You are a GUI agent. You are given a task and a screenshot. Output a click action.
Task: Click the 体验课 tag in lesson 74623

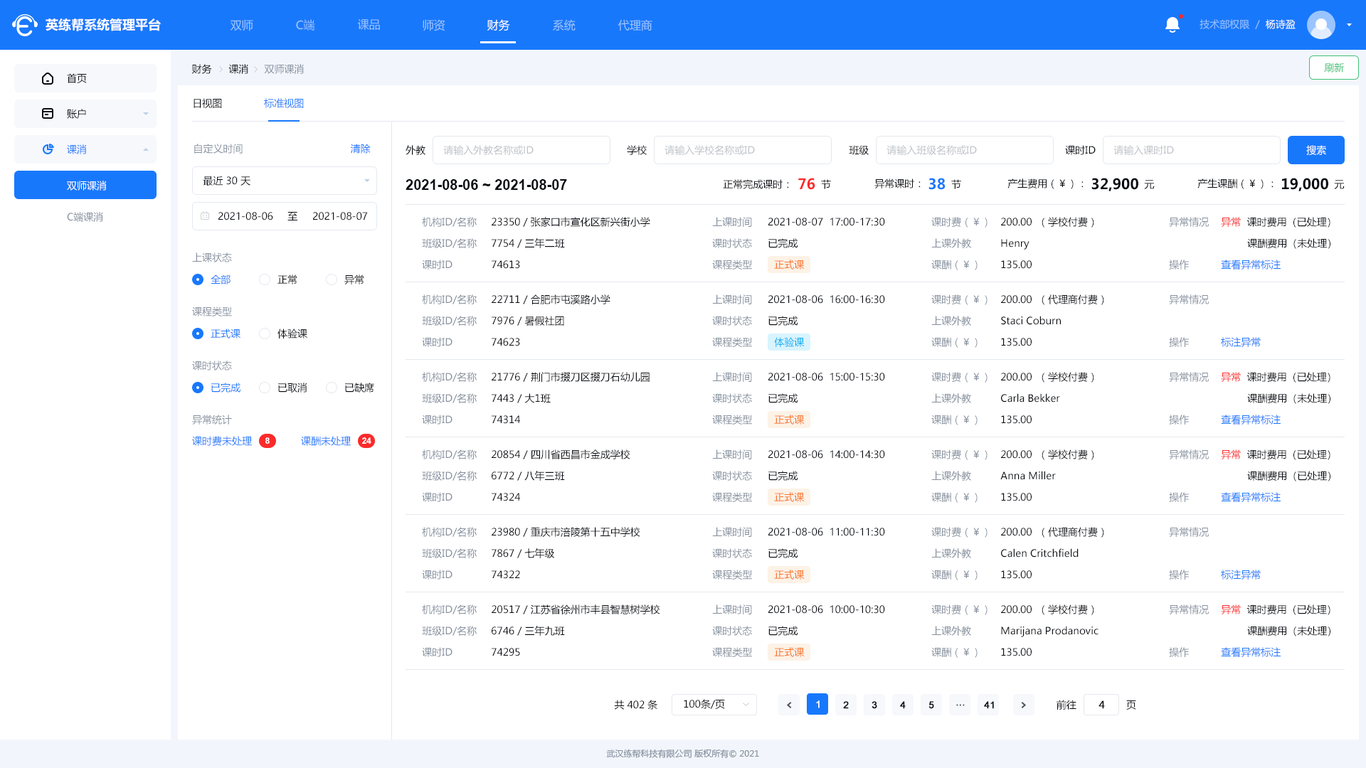pyautogui.click(x=789, y=342)
